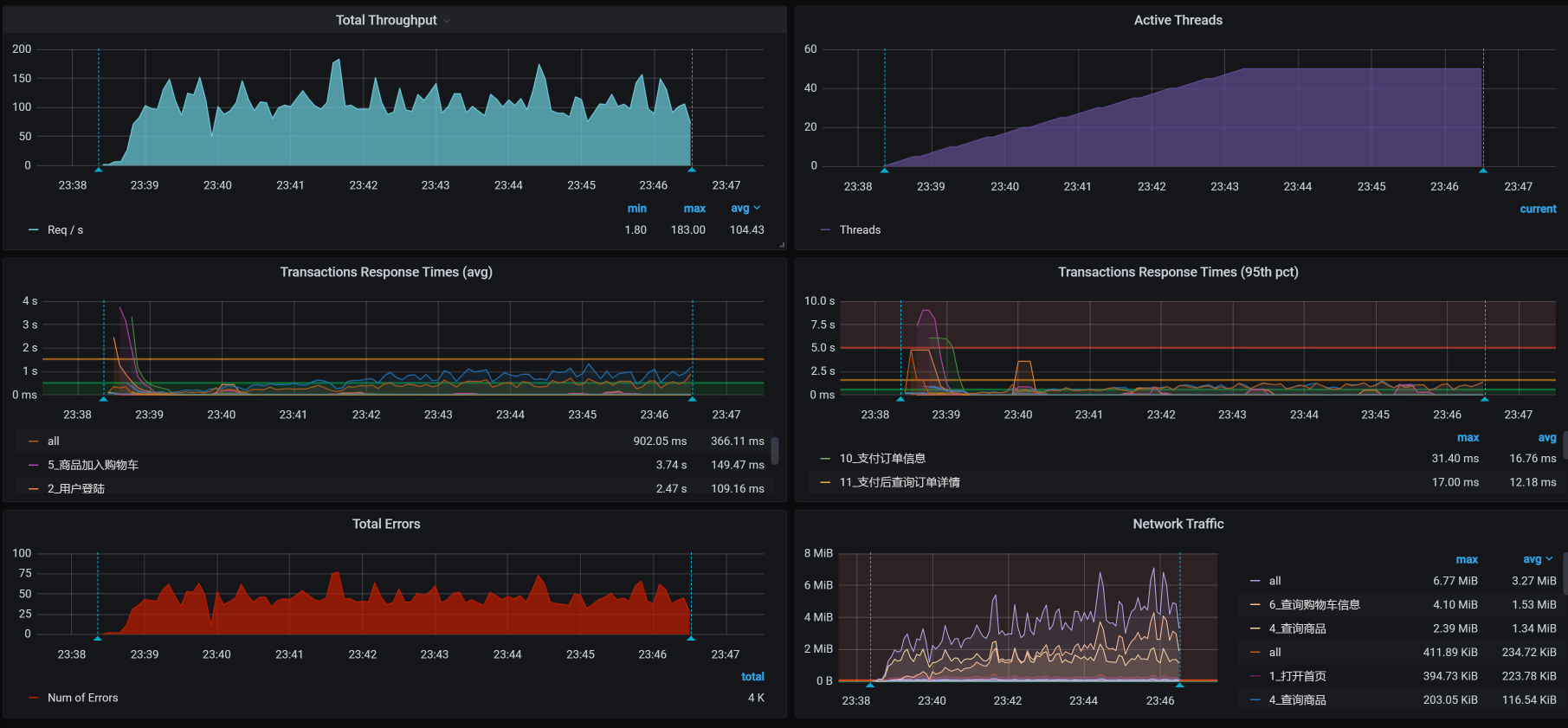Click the start annotation triangle in Total Throughput chart
The width and height of the screenshot is (1568, 728).
99,170
